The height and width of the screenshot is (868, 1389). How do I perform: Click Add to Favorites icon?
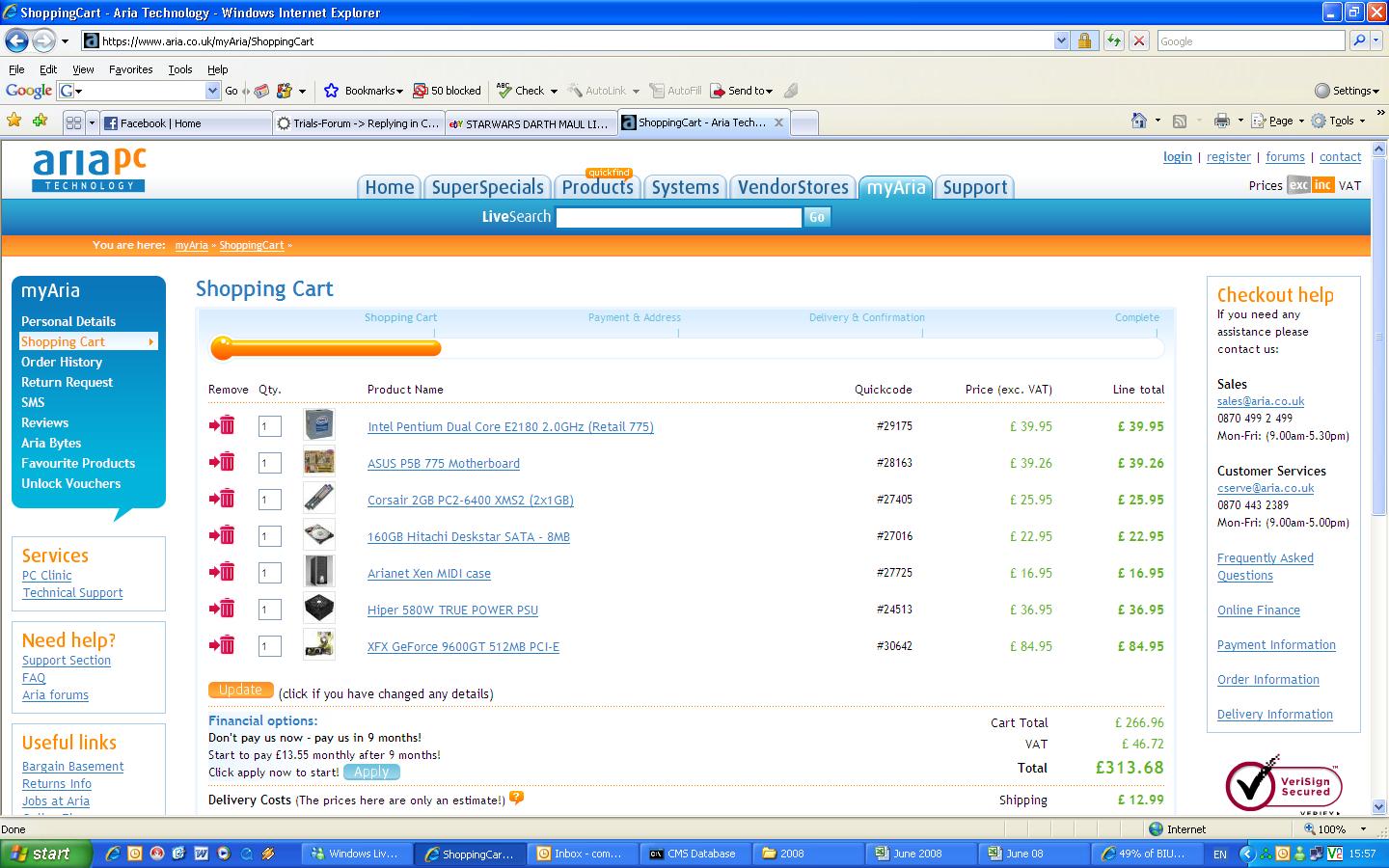[x=40, y=121]
